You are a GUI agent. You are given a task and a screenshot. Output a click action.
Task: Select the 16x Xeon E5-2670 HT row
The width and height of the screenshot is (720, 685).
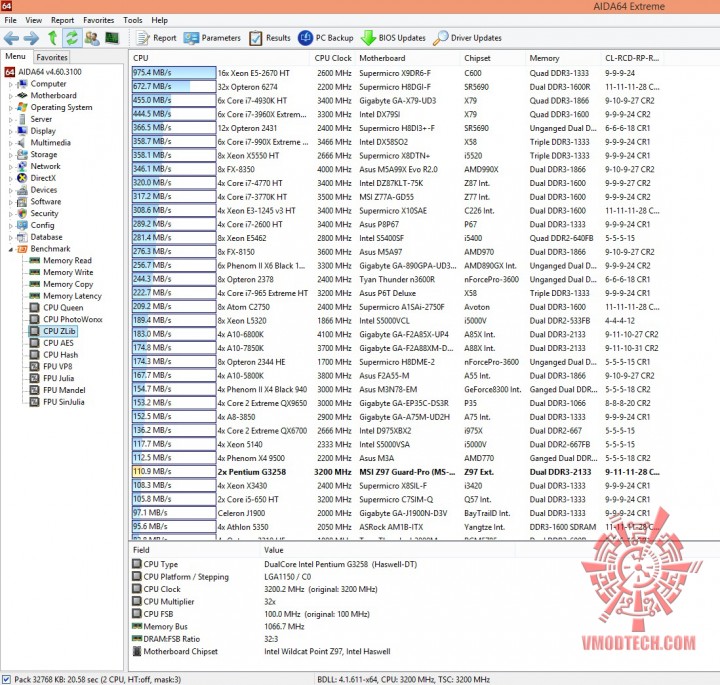tap(396, 73)
